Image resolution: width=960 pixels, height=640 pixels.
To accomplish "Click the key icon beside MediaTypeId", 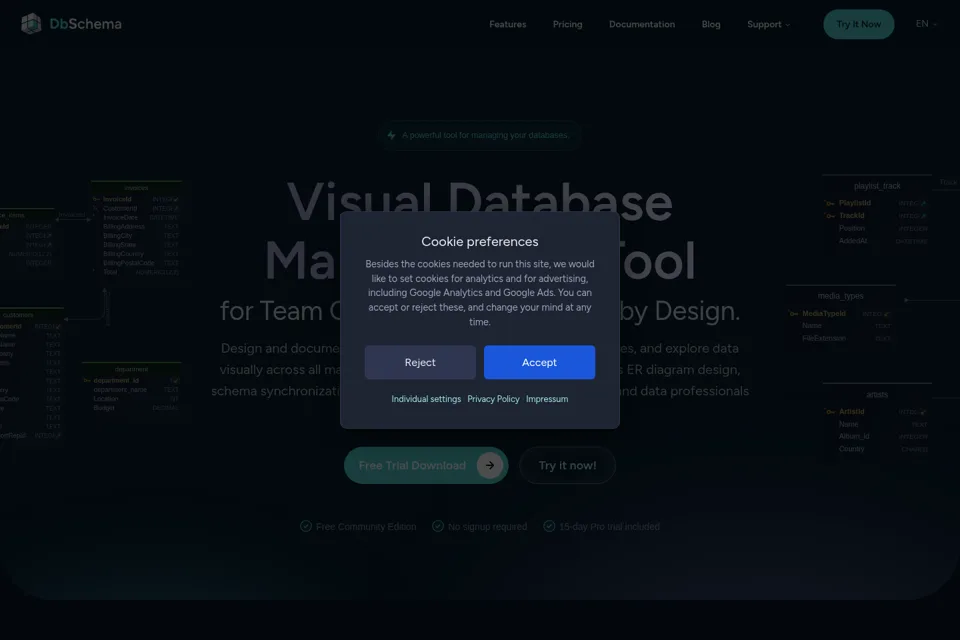I will pos(793,314).
